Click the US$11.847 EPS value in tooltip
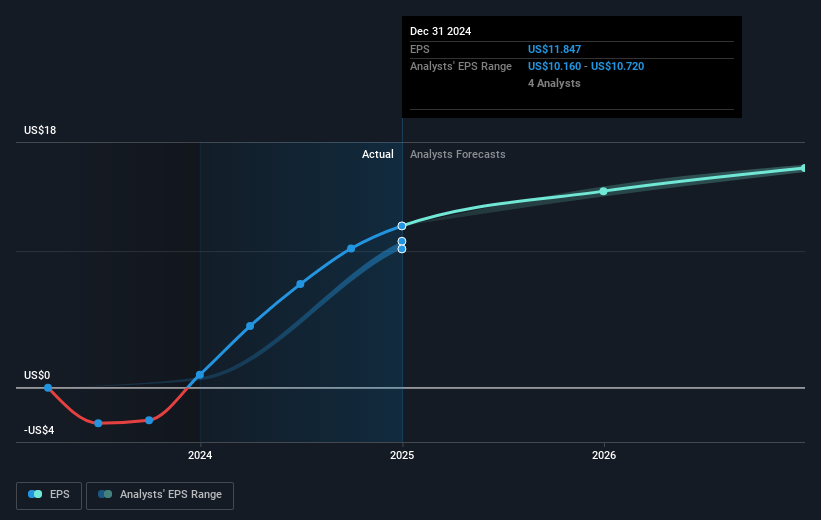 [x=554, y=49]
